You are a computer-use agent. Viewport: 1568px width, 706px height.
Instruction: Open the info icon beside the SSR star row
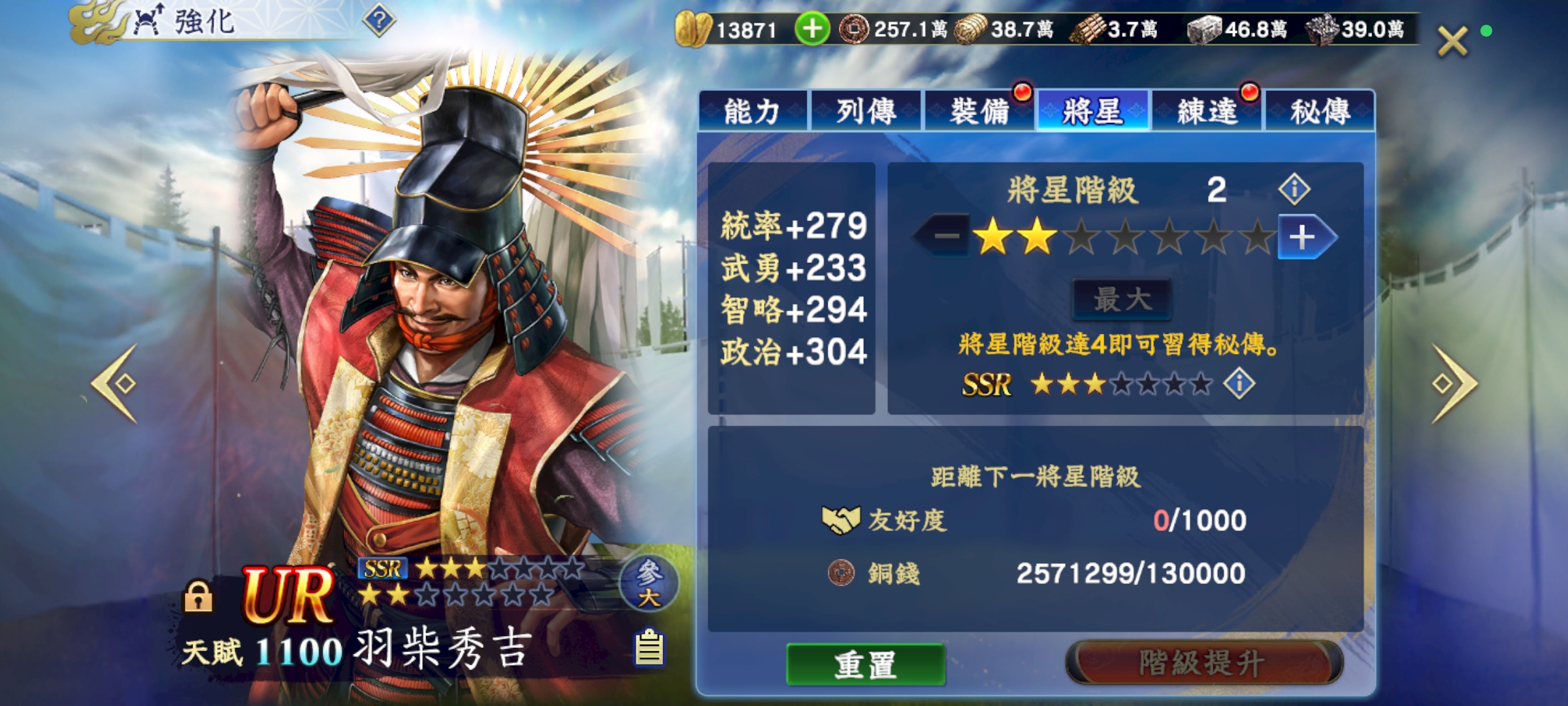1239,384
